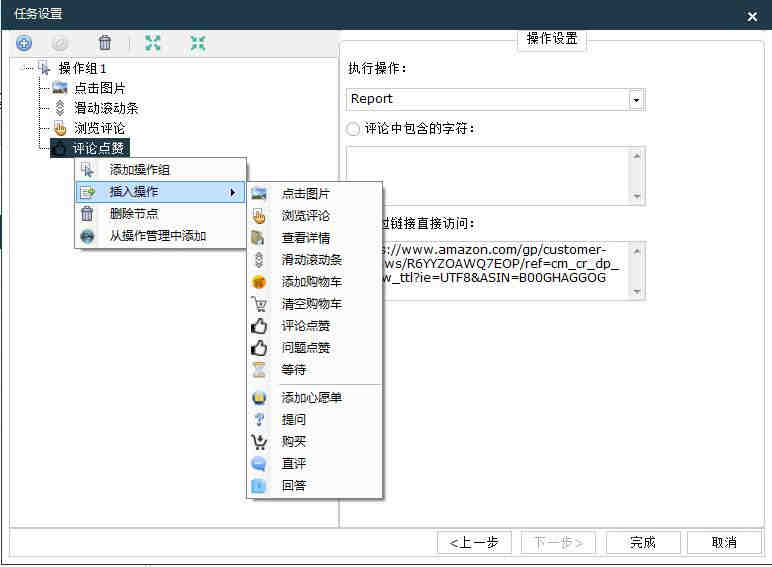The width and height of the screenshot is (772, 567).
Task: Click 插入操作 green arrow icon
Action: [88, 192]
